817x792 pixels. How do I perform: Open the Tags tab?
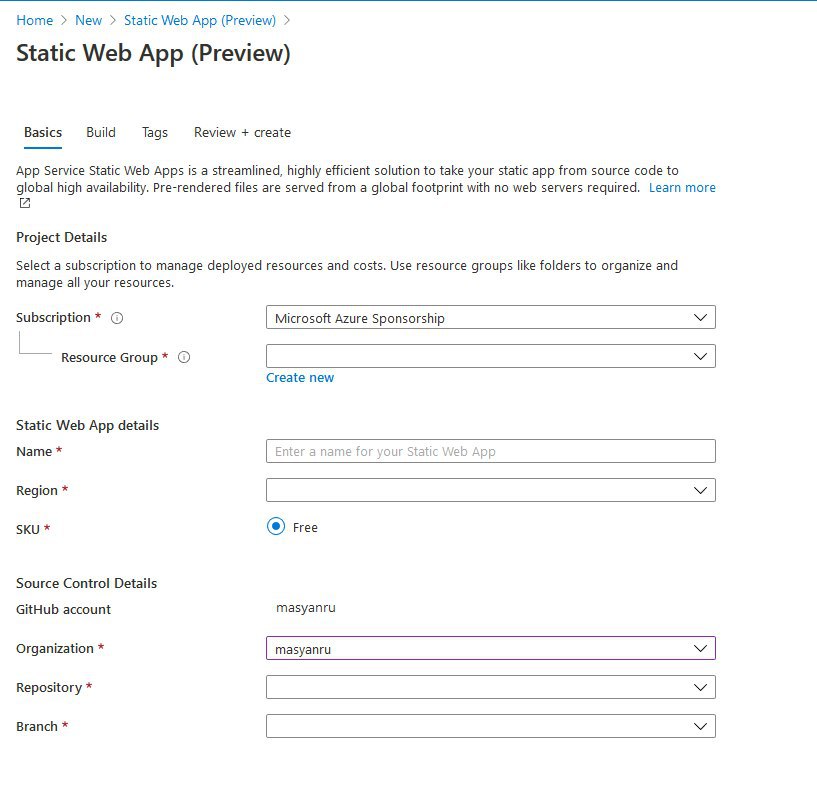point(155,132)
